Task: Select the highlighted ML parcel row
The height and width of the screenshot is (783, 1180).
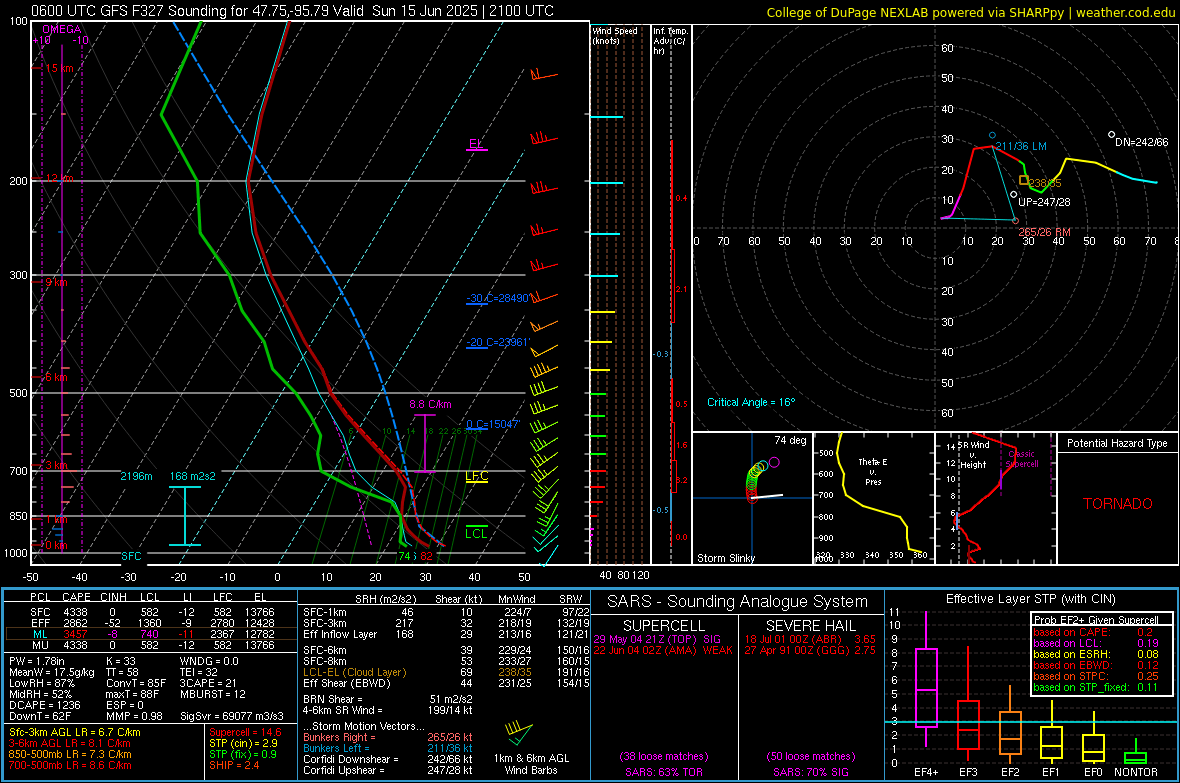Action: pyautogui.click(x=151, y=634)
